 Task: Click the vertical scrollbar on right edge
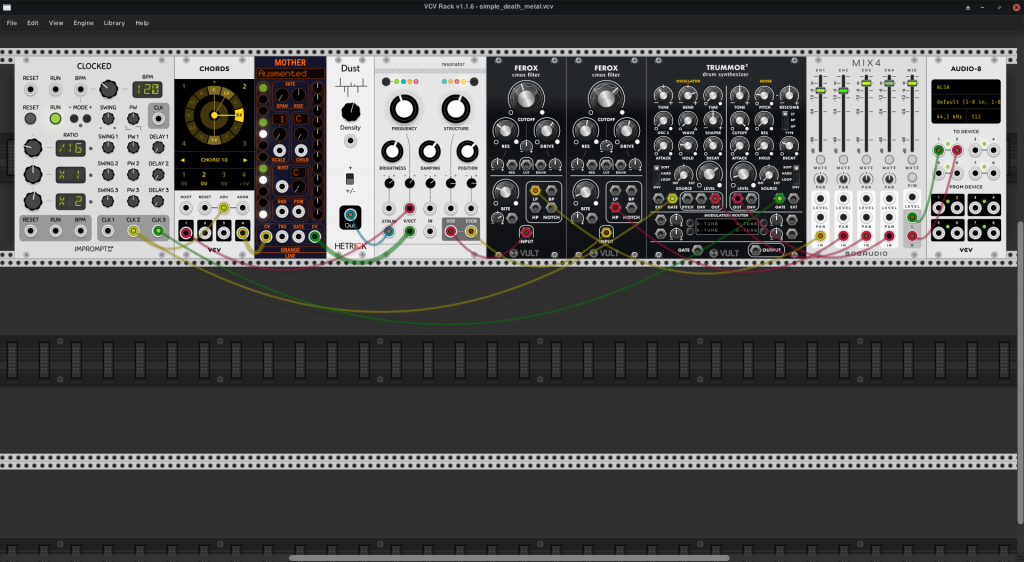(1020, 372)
